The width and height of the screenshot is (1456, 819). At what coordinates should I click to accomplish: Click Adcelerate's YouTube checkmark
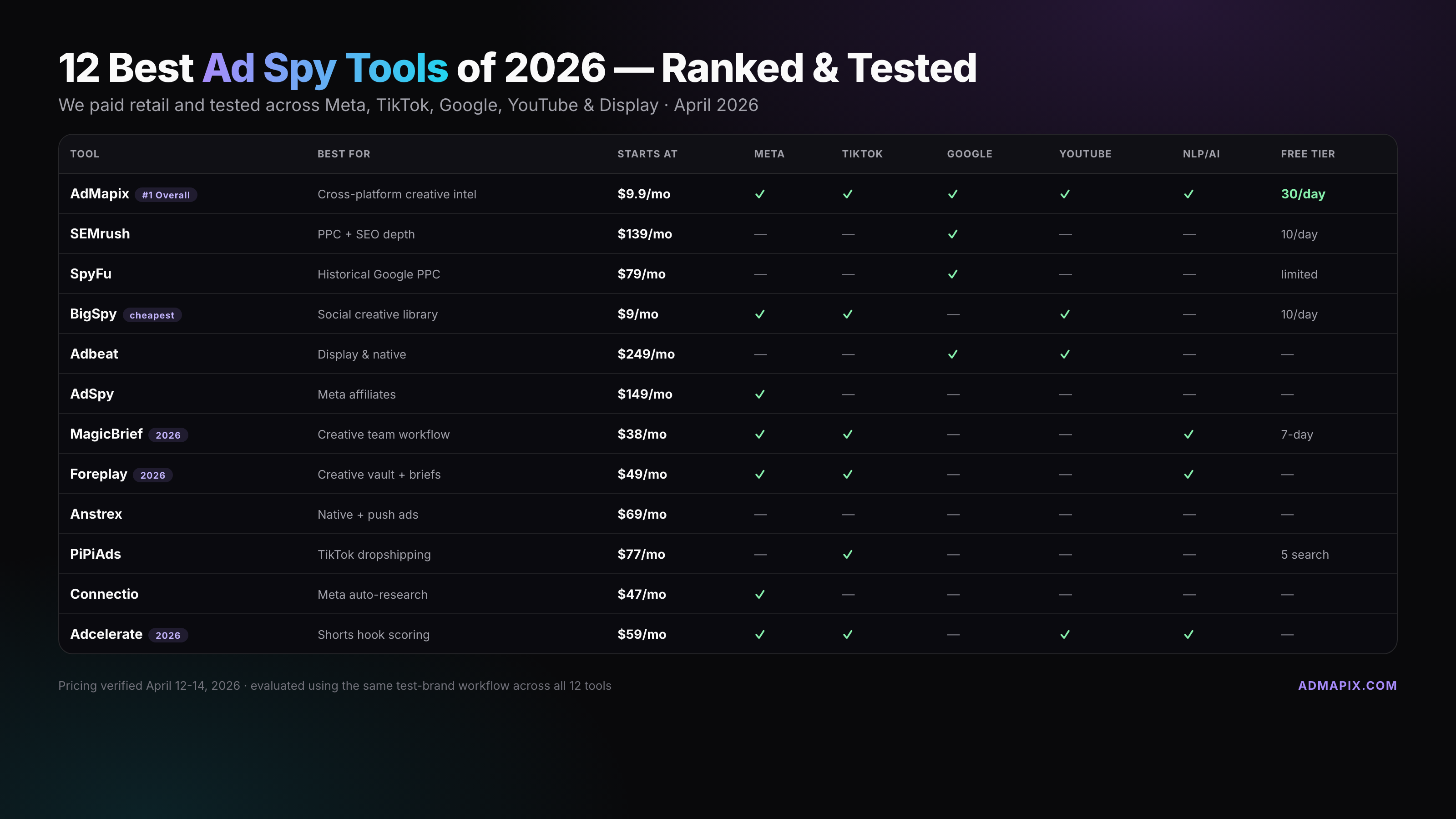1065,635
